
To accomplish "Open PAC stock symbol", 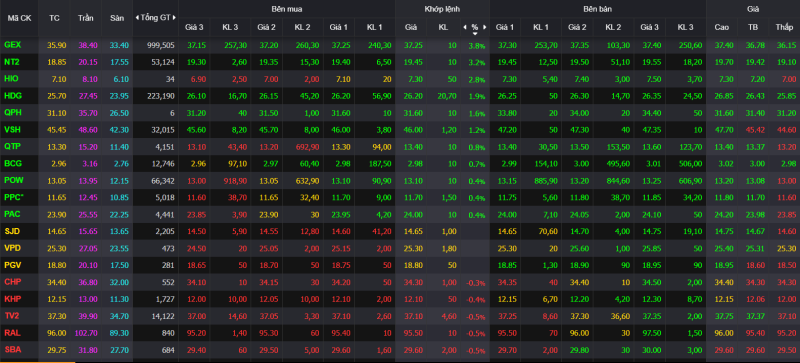I will [x=12, y=214].
